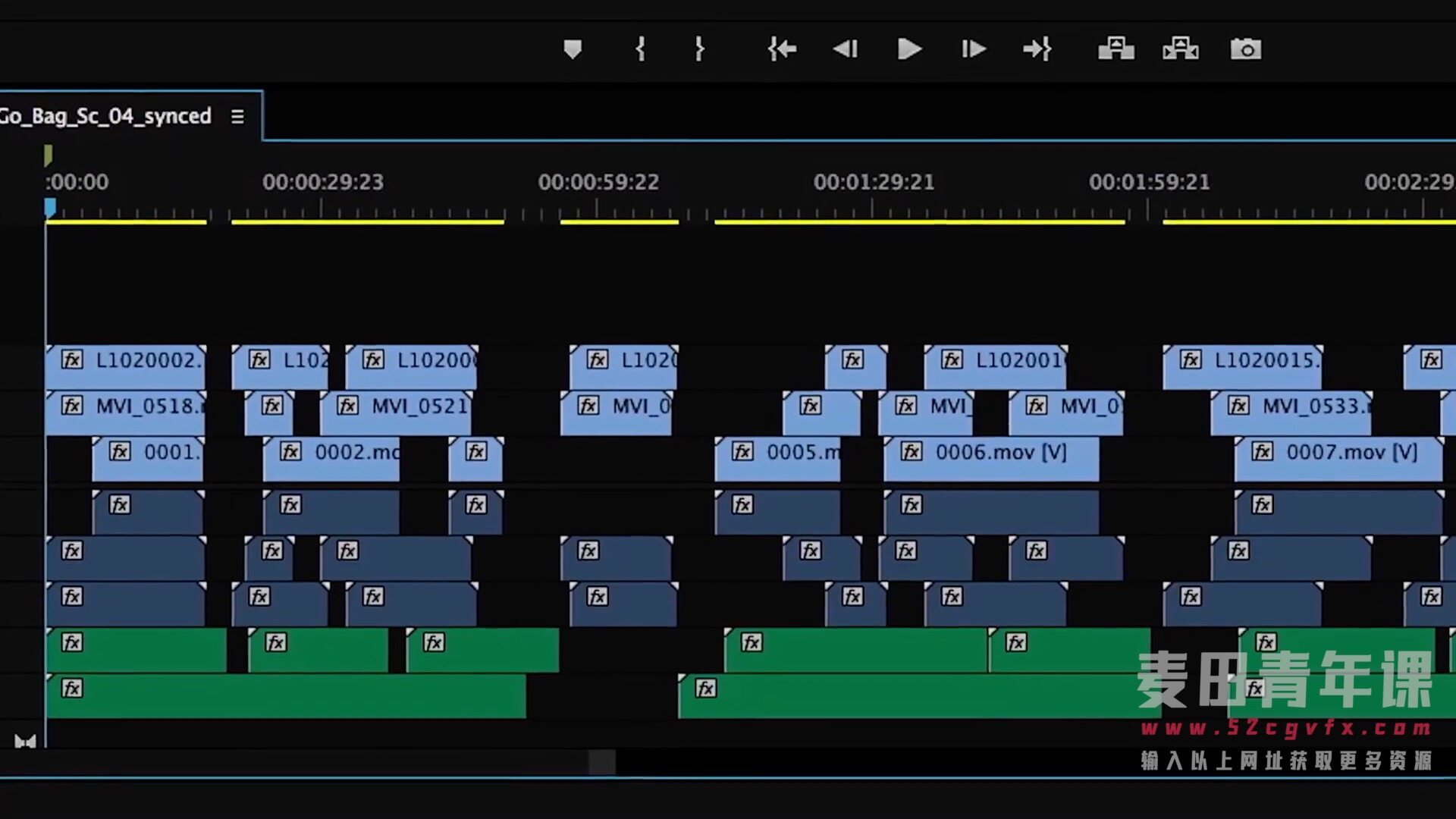Click the Go to In point button
Image resolution: width=1456 pixels, height=819 pixels.
pyautogui.click(x=782, y=49)
